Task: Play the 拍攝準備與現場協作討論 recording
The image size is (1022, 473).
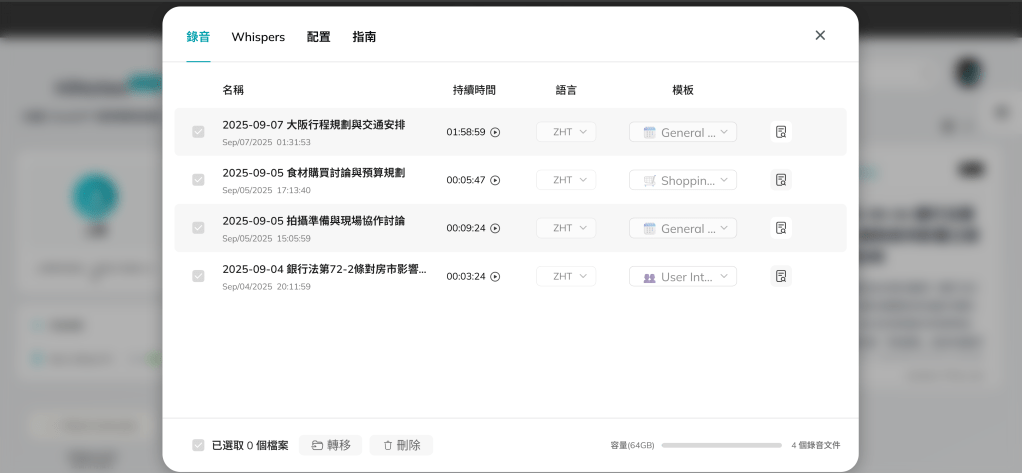Action: point(495,228)
